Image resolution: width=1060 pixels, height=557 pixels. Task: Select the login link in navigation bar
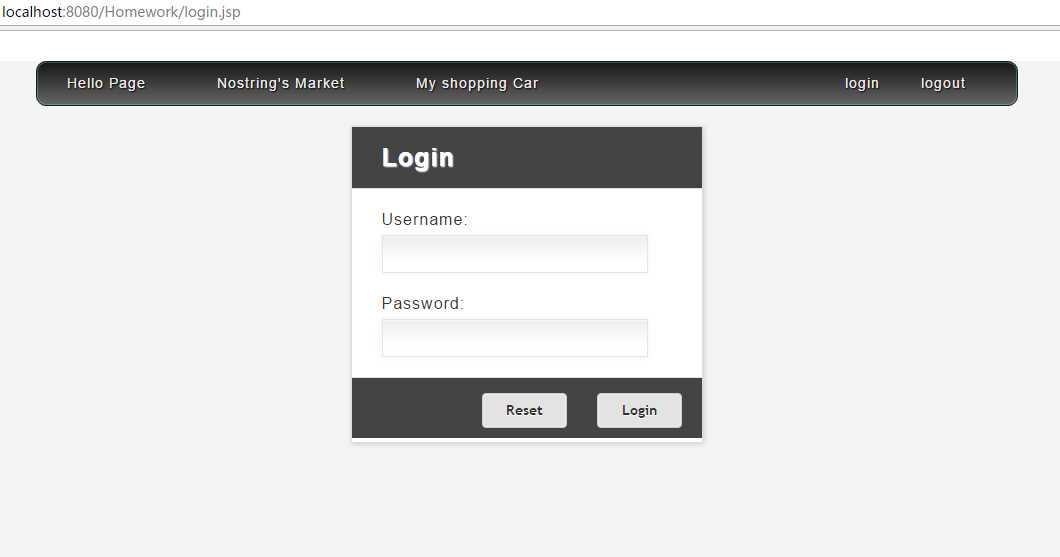coord(862,83)
